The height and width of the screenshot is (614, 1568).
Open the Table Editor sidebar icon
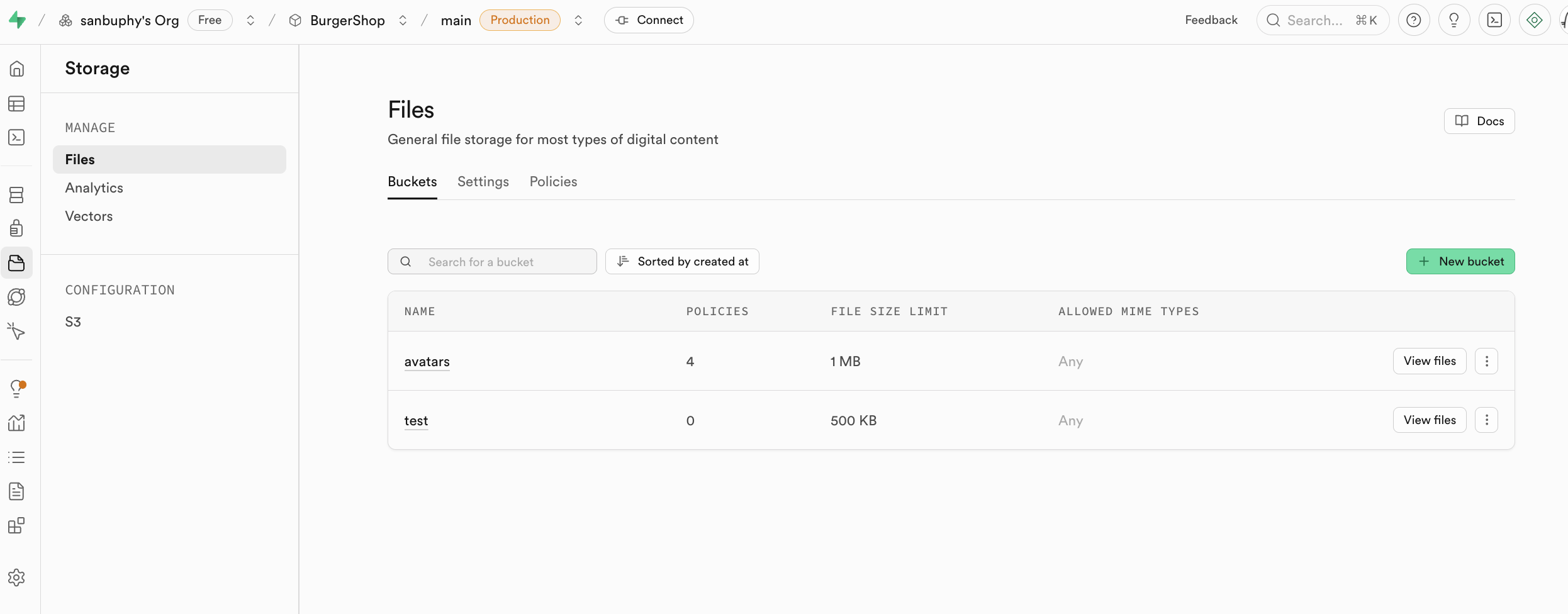coord(17,104)
